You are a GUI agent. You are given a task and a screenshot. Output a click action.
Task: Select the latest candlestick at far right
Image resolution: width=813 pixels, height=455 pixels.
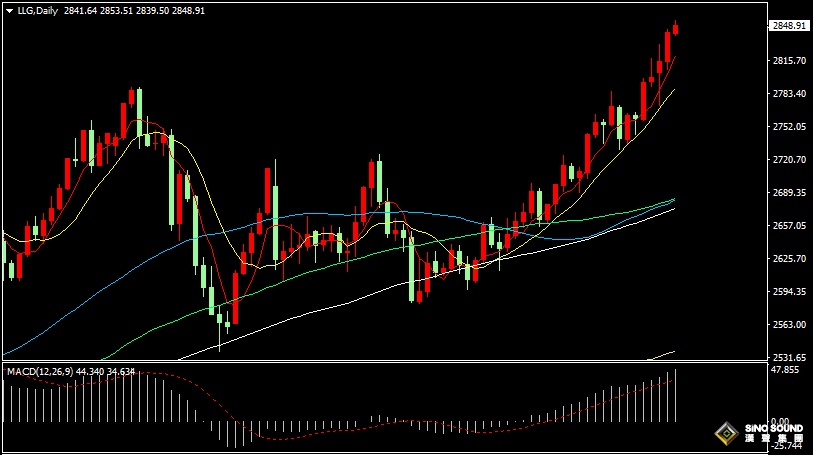(x=676, y=28)
